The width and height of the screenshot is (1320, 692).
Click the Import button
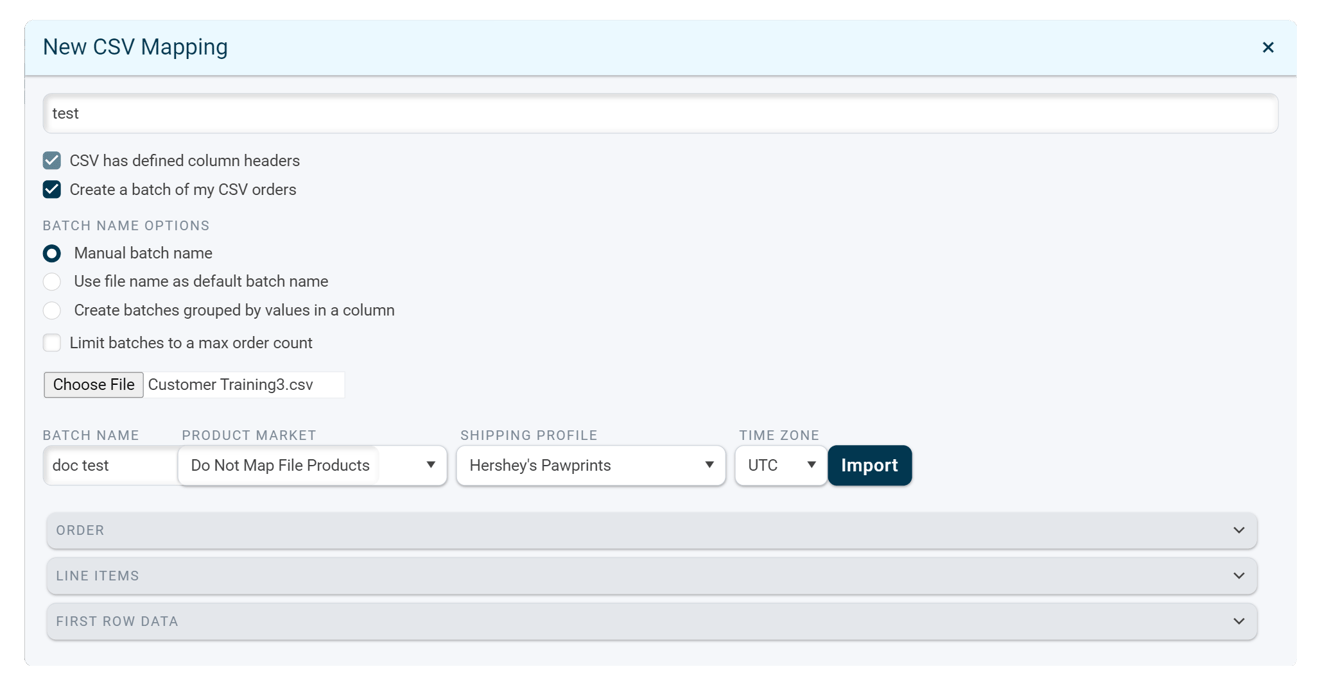click(869, 465)
